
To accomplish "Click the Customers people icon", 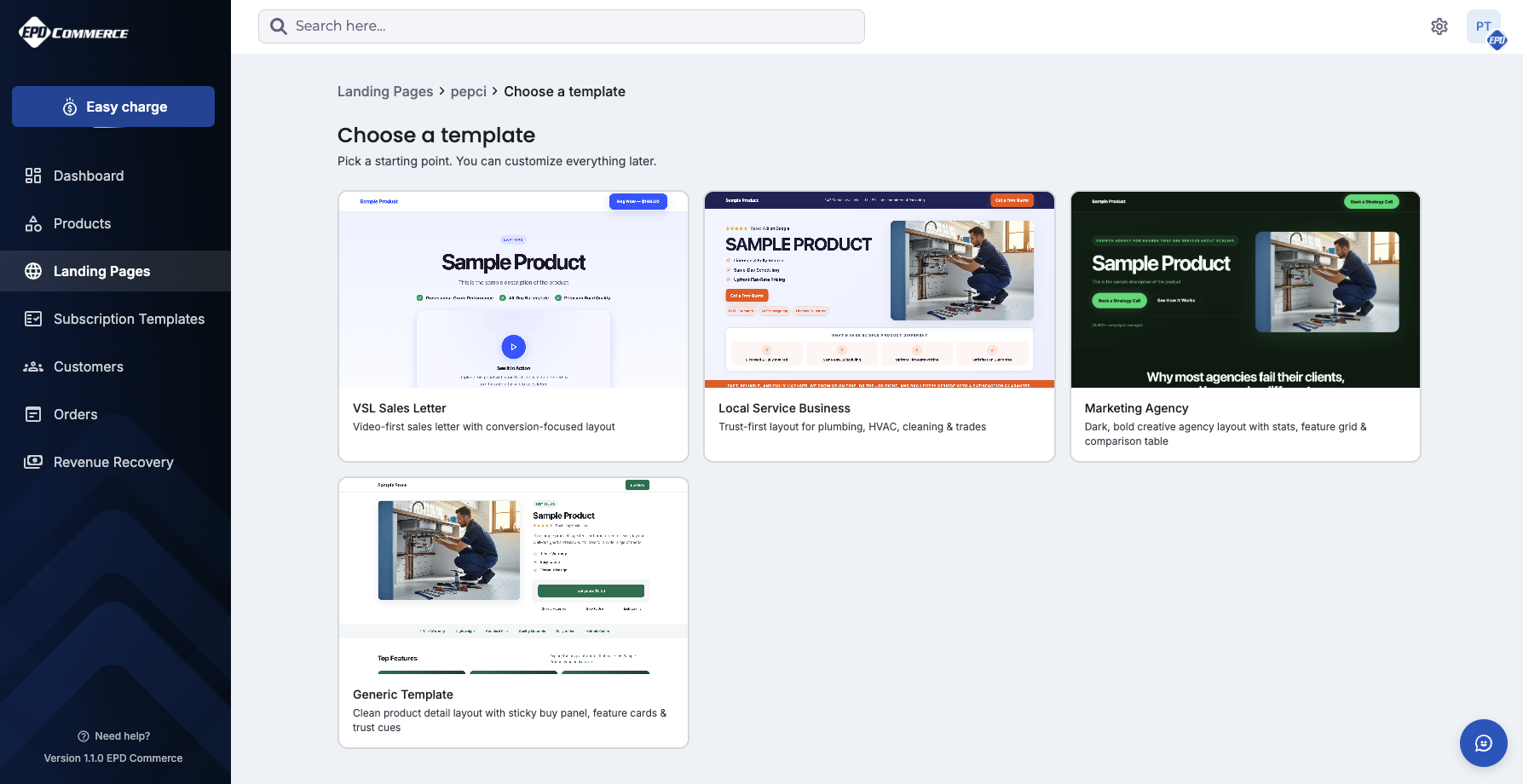I will (33, 366).
